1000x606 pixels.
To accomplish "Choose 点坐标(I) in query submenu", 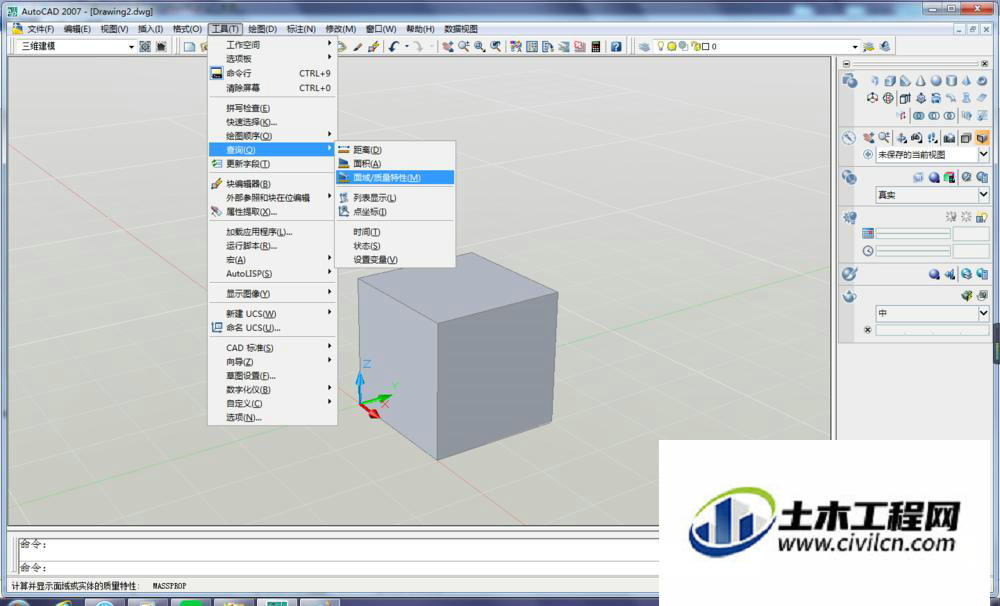I will (x=395, y=212).
